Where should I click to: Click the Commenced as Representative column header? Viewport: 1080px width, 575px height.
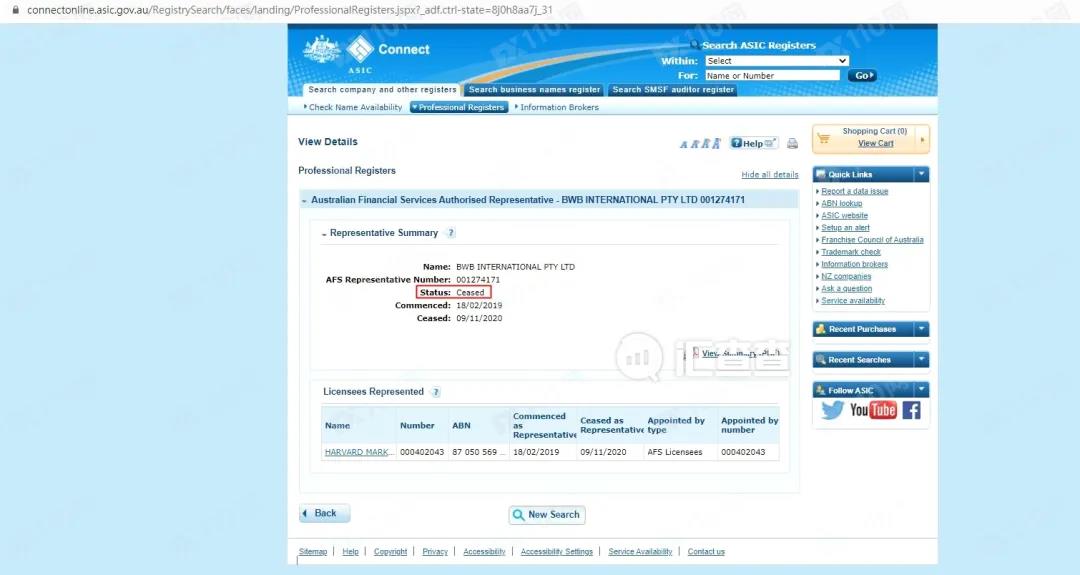(x=543, y=426)
